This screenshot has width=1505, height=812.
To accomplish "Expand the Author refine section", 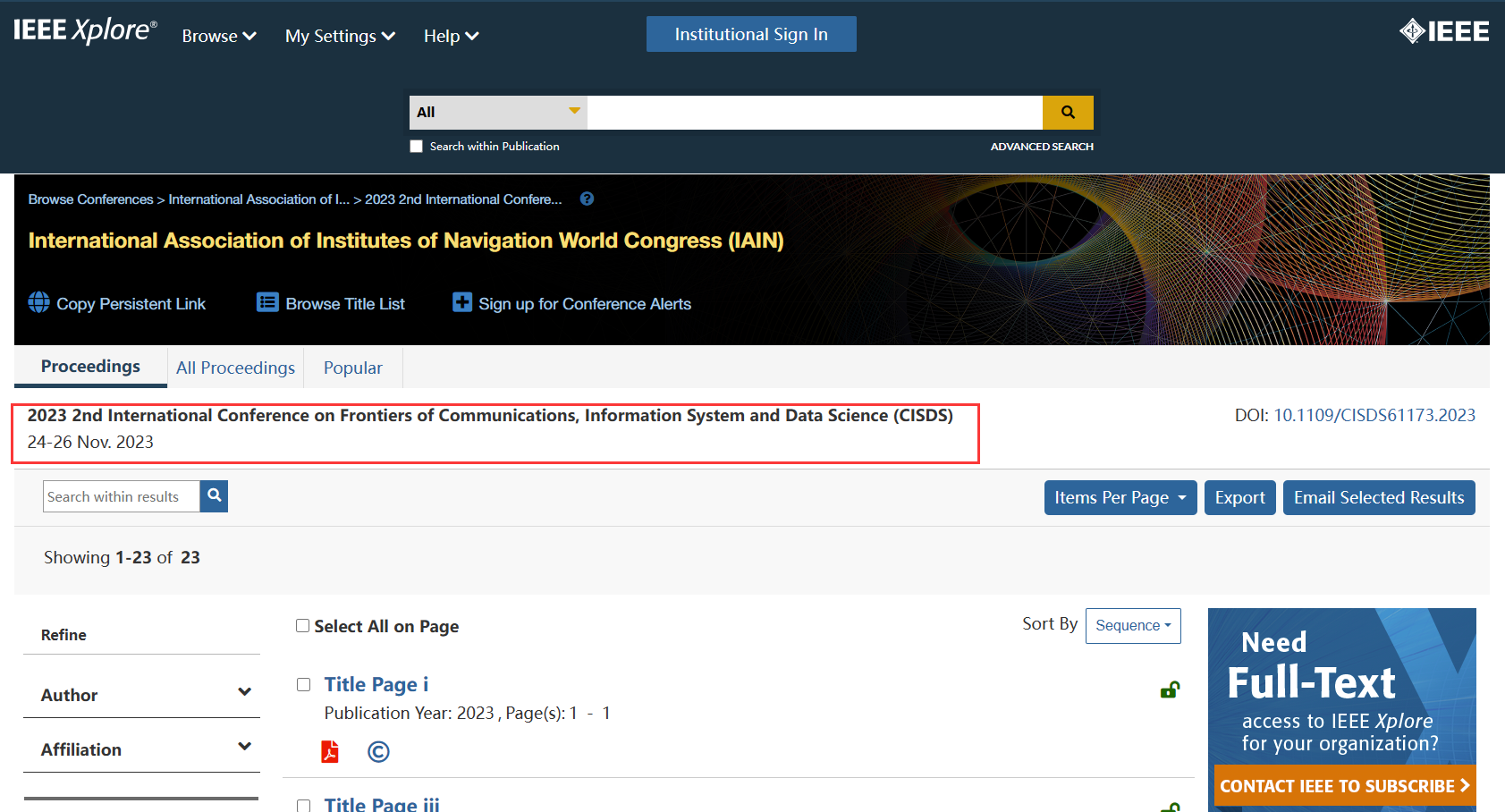I will pos(141,693).
